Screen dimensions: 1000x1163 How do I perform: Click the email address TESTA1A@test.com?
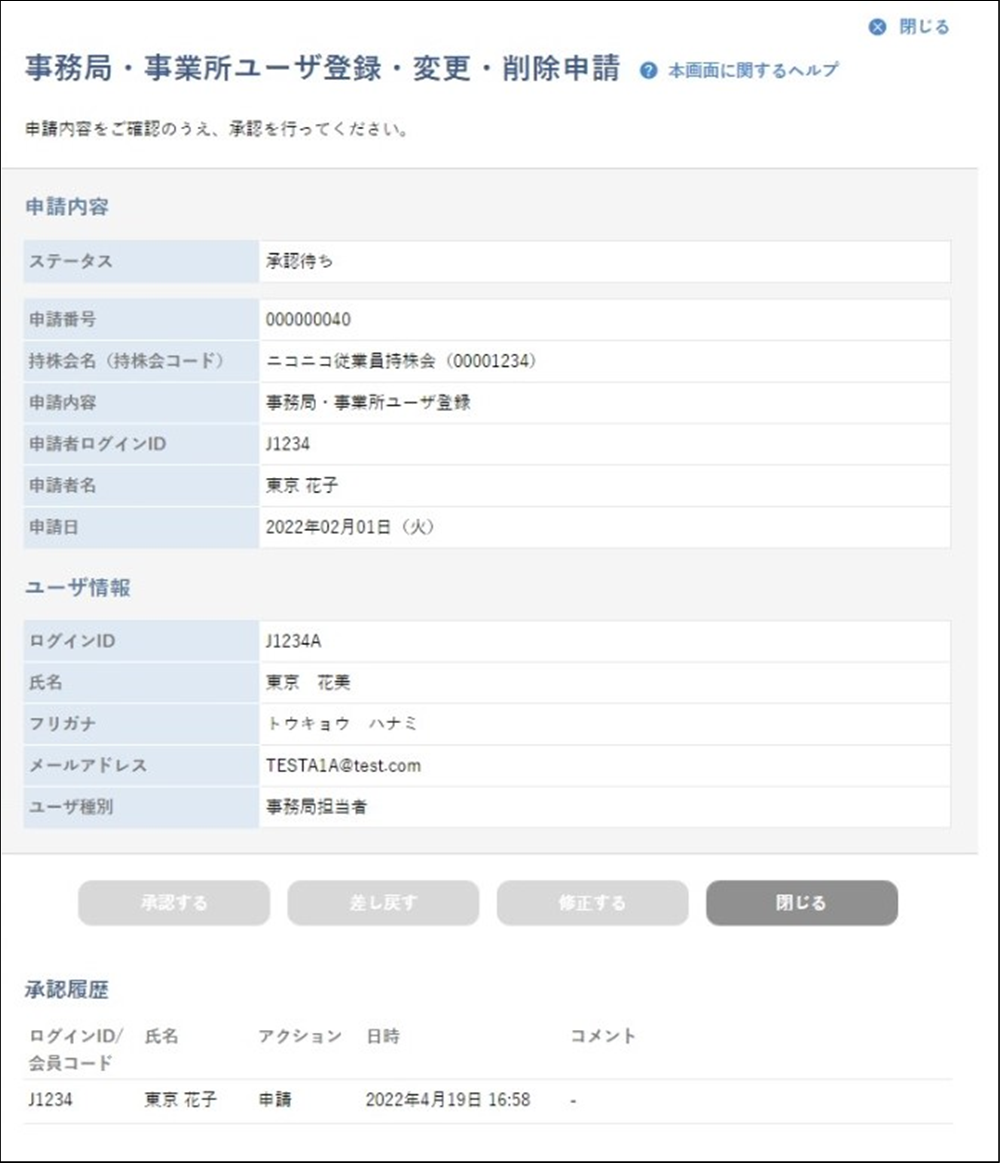pyautogui.click(x=343, y=766)
